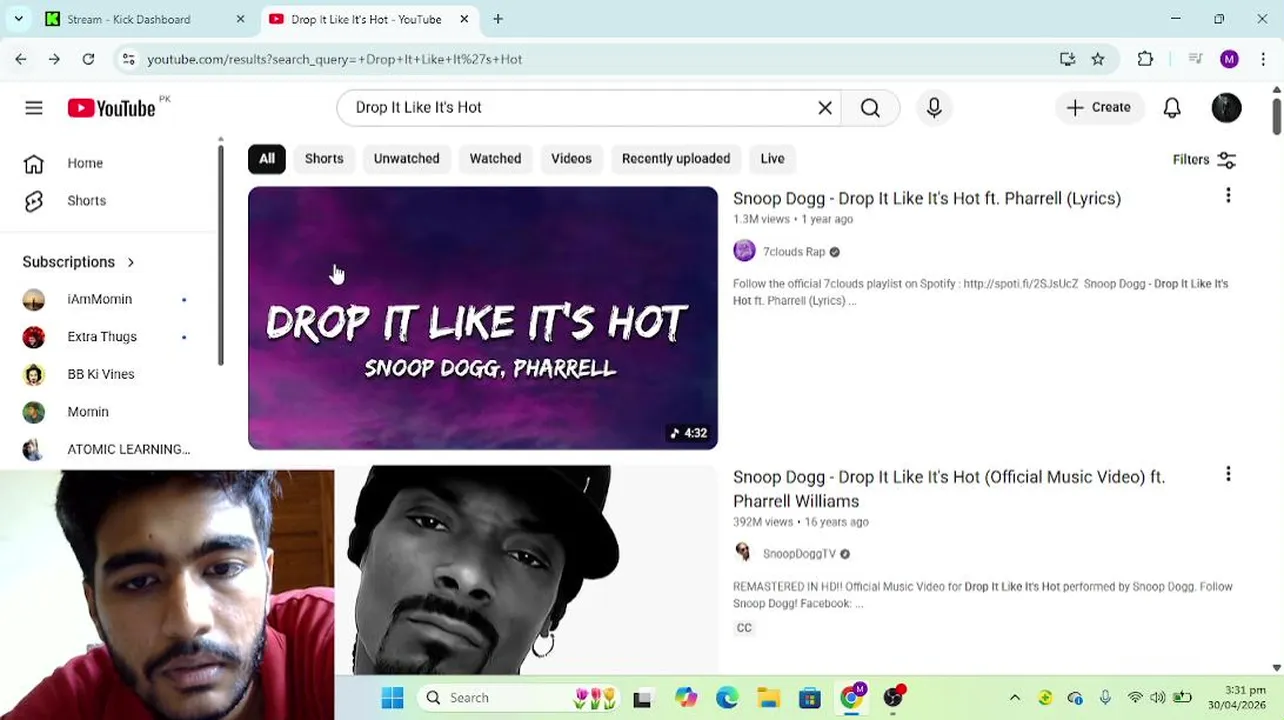Clear the search box with the X
Image resolution: width=1284 pixels, height=720 pixels.
click(825, 108)
